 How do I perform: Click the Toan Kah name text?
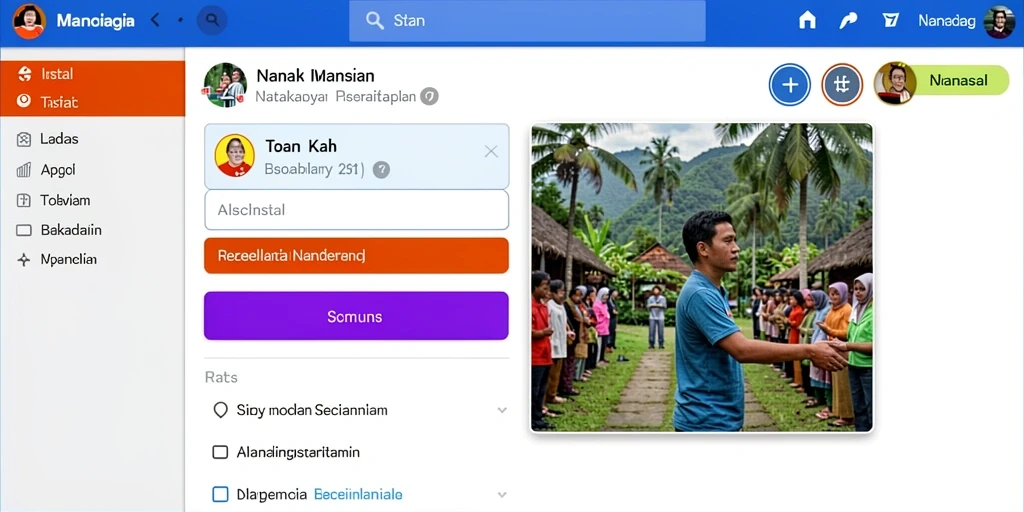pyautogui.click(x=301, y=146)
